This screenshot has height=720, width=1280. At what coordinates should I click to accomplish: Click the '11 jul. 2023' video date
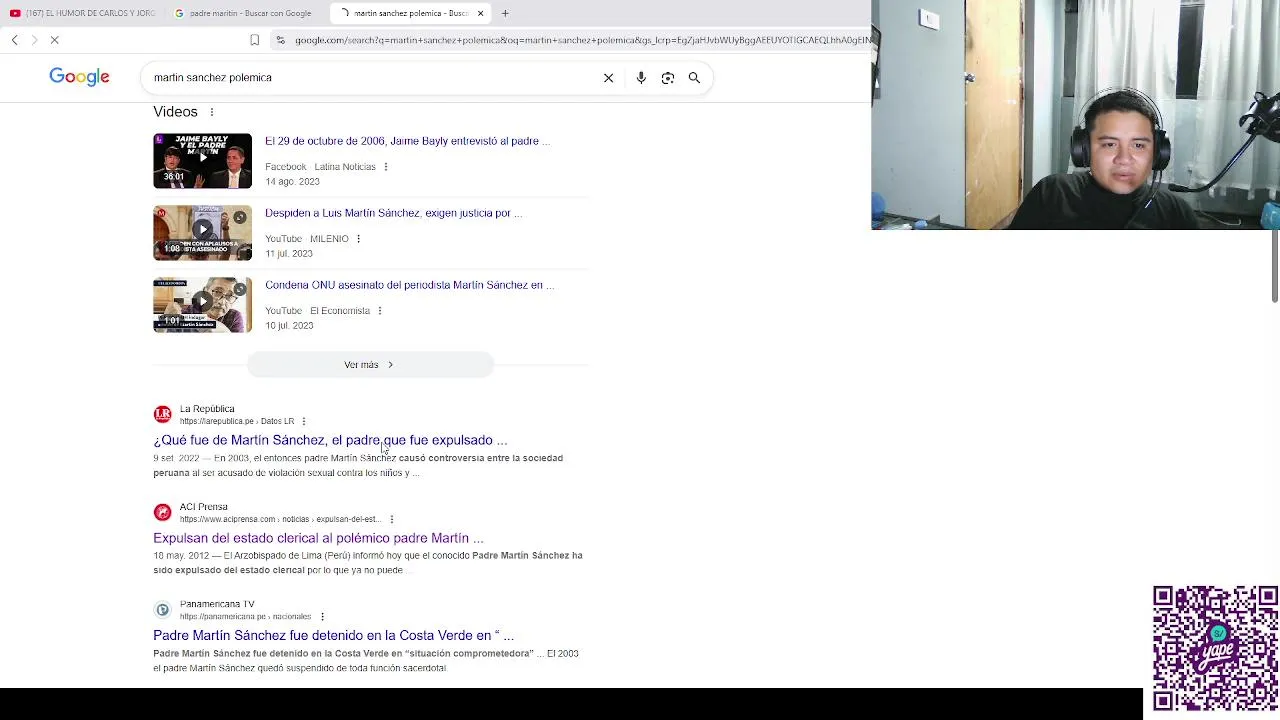(289, 254)
